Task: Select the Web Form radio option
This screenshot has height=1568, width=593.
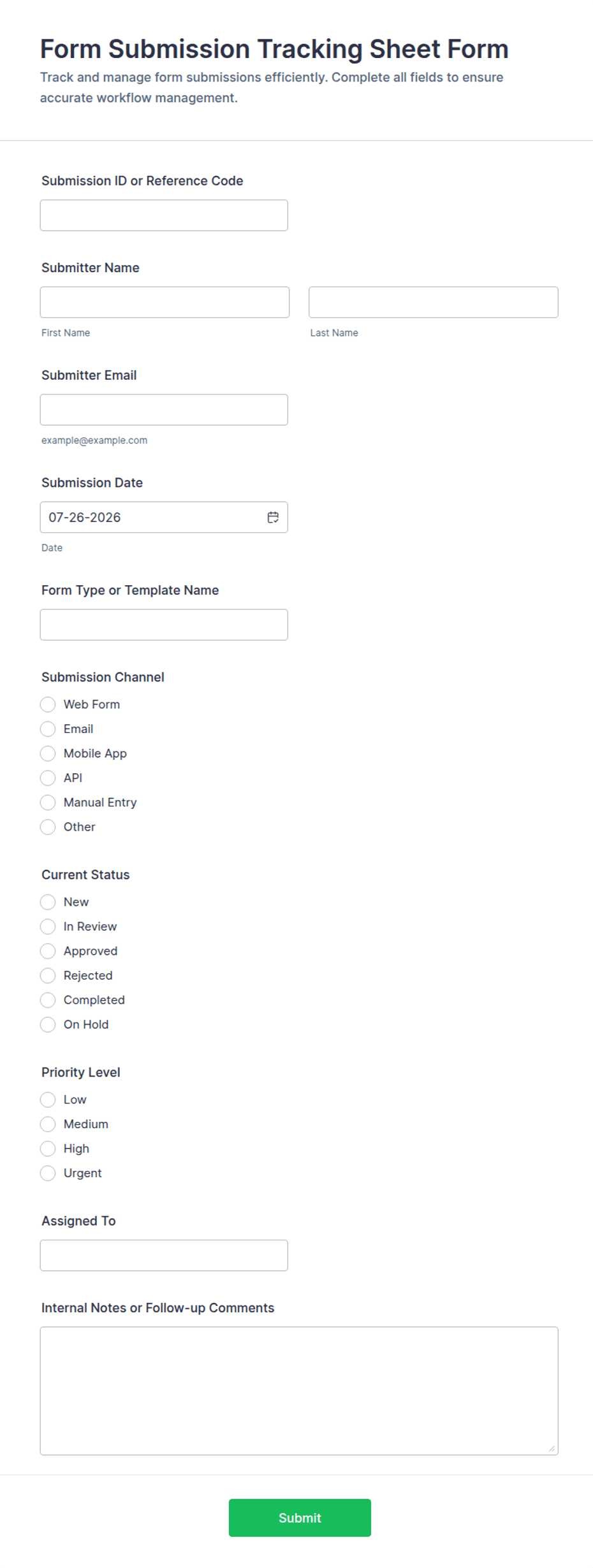Action: pos(48,704)
